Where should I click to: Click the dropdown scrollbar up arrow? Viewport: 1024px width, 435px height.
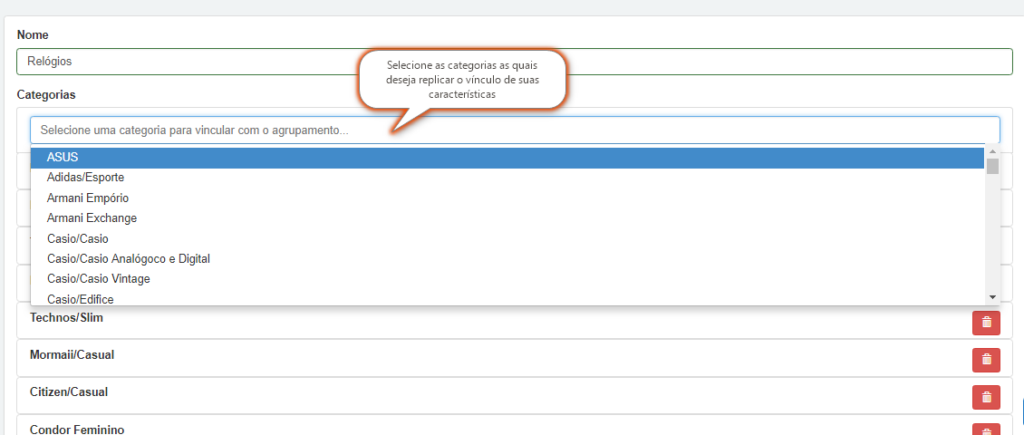coord(993,152)
